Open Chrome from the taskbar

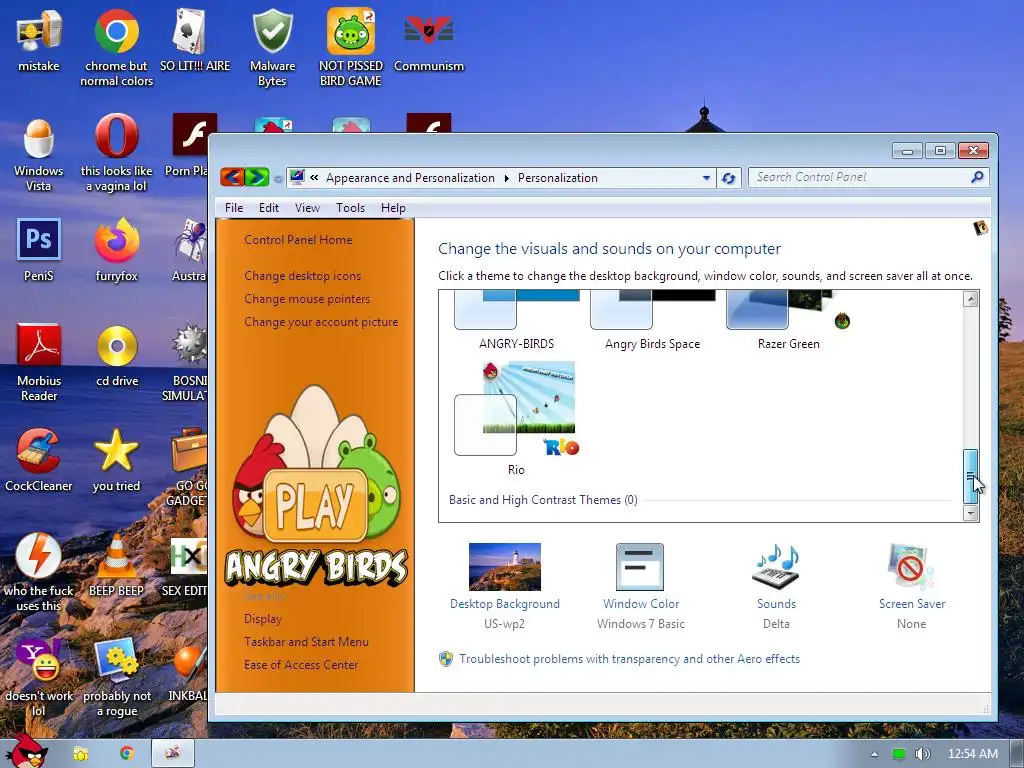127,753
